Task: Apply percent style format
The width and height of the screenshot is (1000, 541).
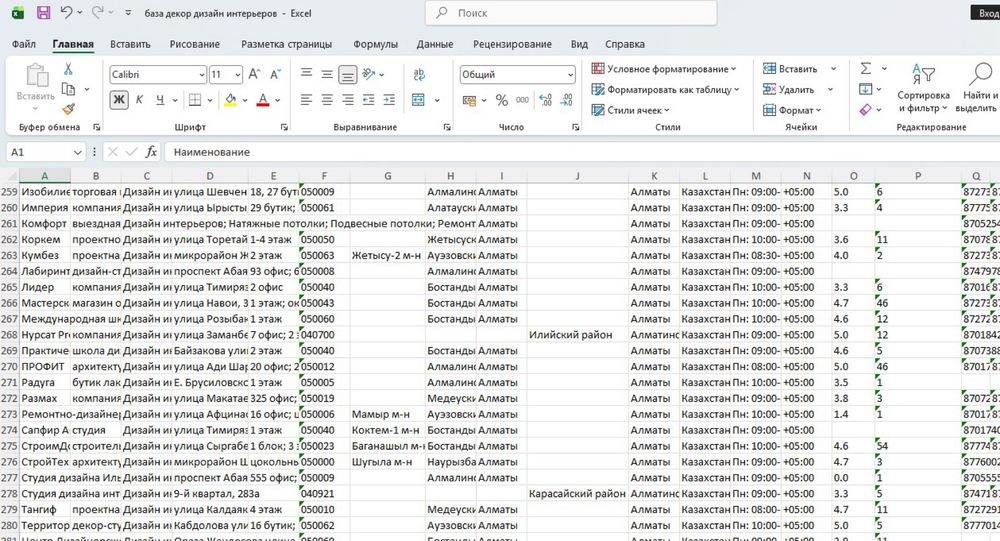Action: click(x=502, y=100)
